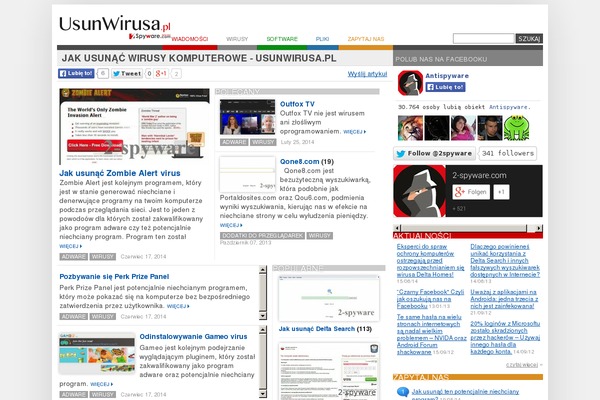This screenshot has width=600, height=400.
Task: Click the UsunWirusa.pl site logo
Action: [115, 24]
